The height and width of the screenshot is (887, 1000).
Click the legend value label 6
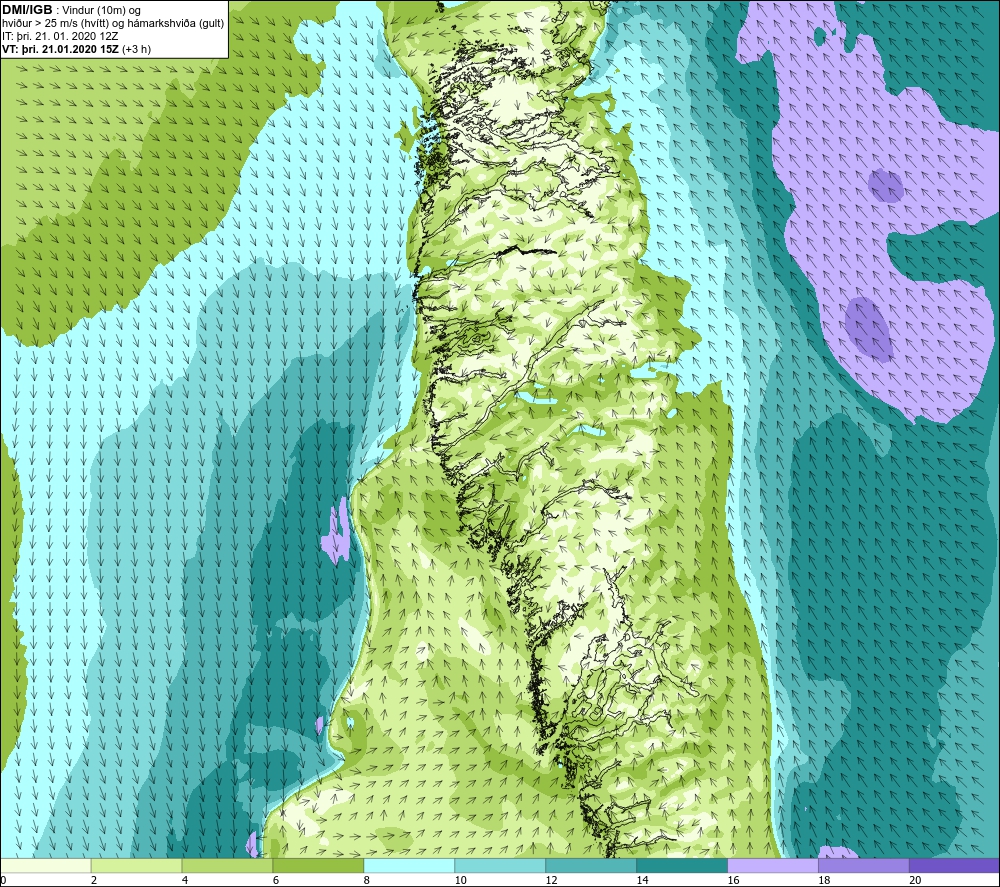coord(276,880)
